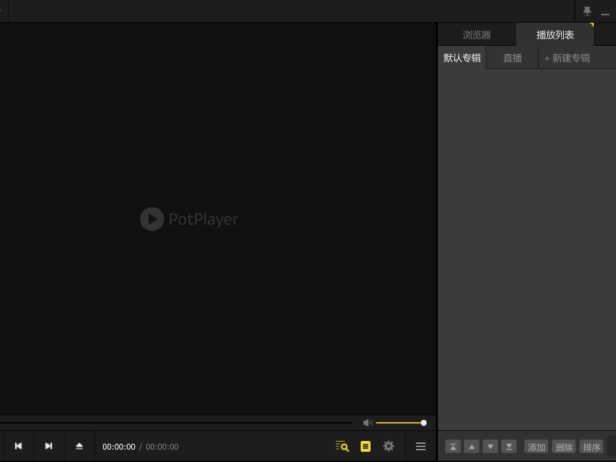The width and height of the screenshot is (616, 462).
Task: Move playlist item up one position
Action: pos(471,446)
